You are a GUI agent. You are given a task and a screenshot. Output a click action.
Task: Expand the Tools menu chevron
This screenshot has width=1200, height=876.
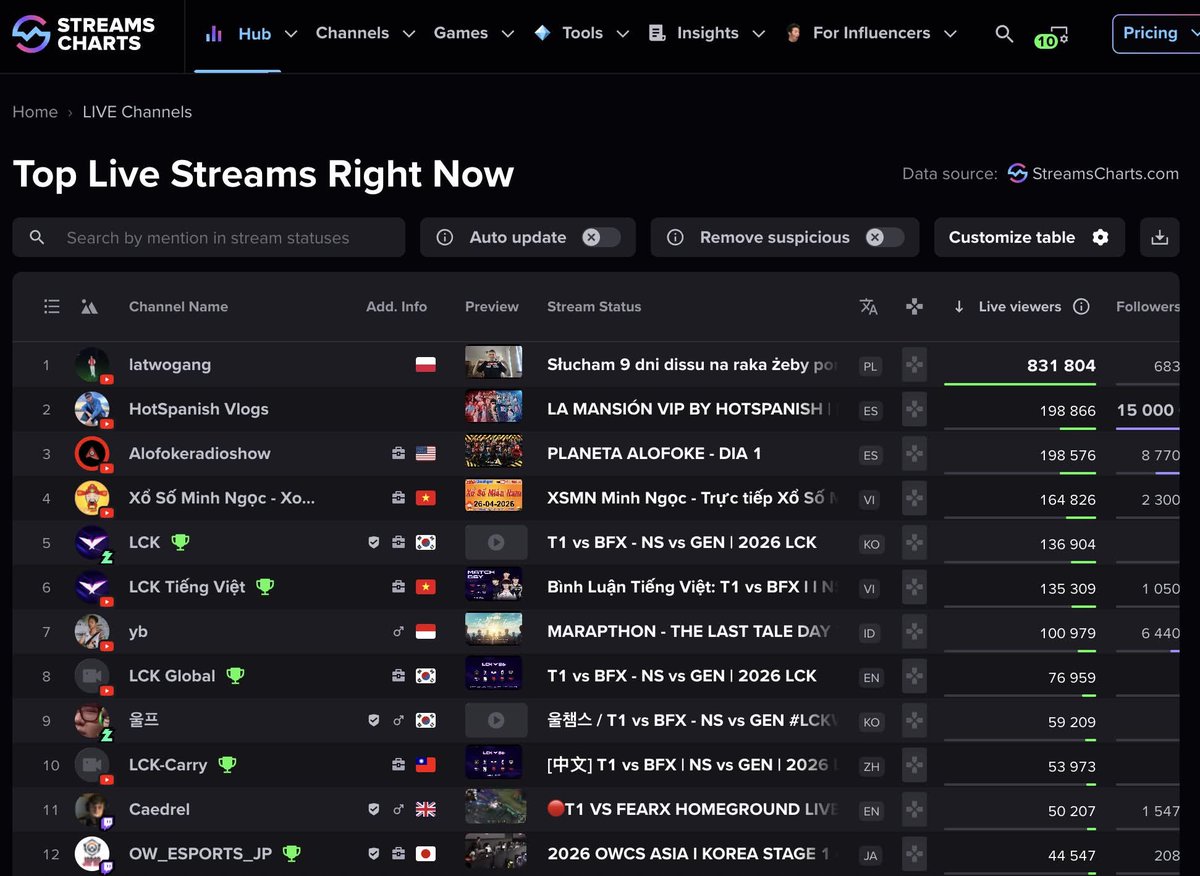click(623, 34)
